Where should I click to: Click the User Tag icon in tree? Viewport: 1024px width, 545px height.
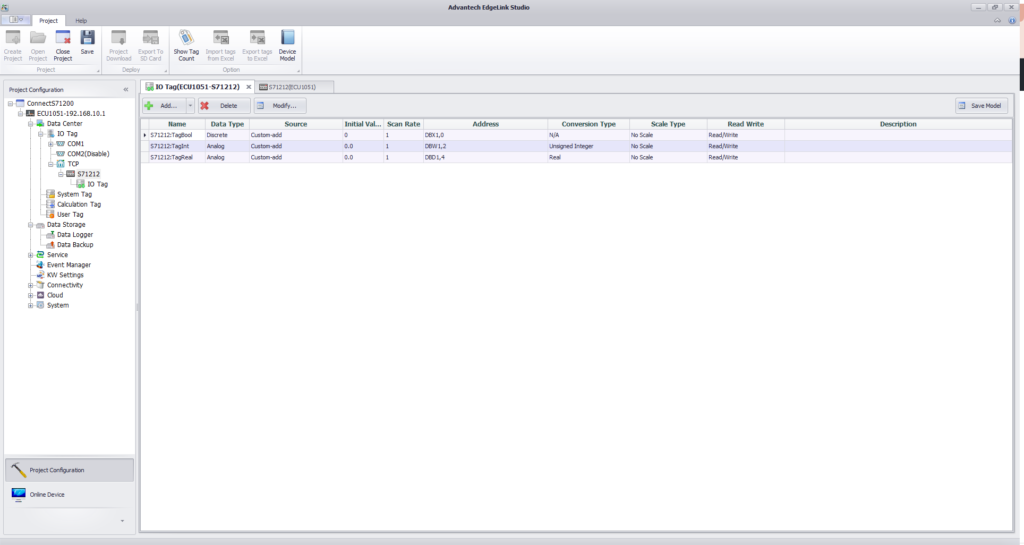coord(50,214)
